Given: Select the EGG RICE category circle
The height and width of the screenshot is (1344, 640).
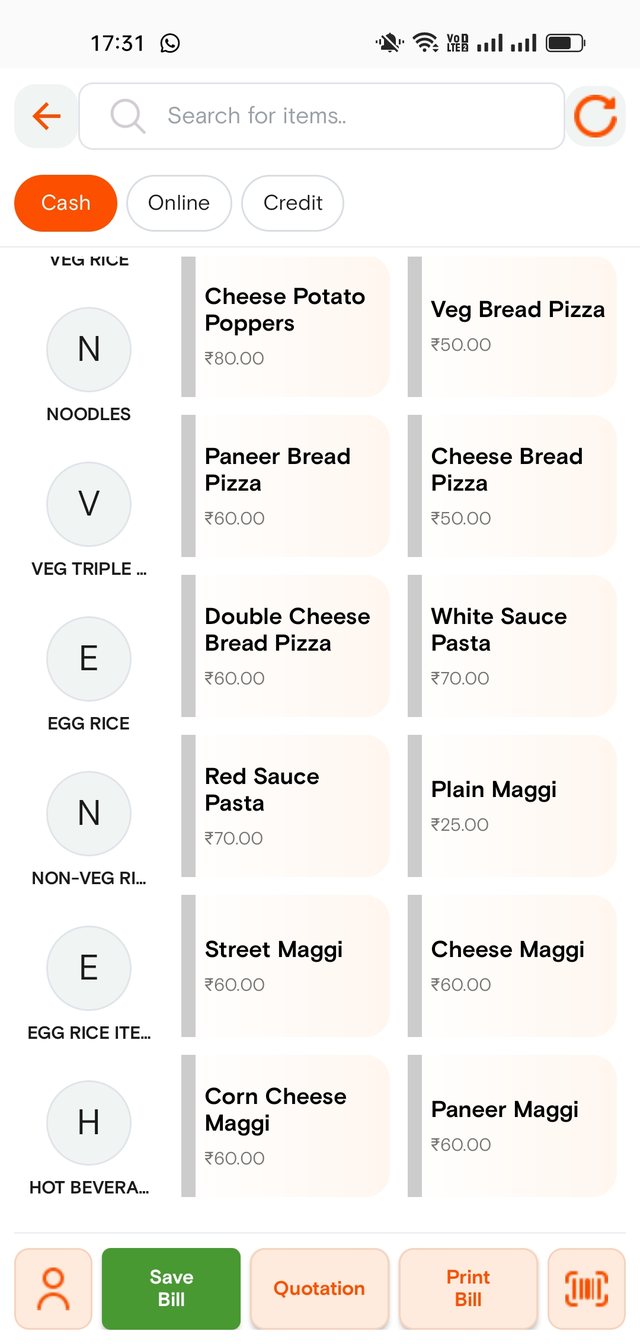Looking at the screenshot, I should tap(89, 658).
